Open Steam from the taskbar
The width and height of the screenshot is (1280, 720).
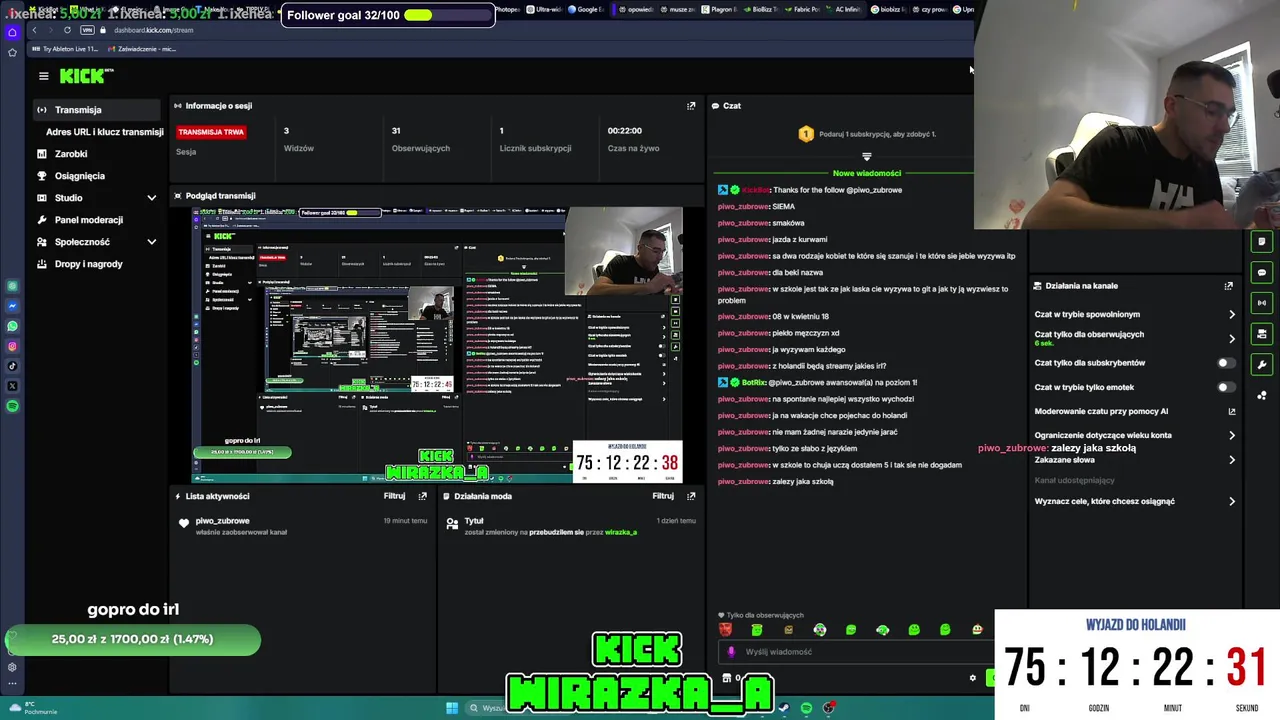click(783, 708)
